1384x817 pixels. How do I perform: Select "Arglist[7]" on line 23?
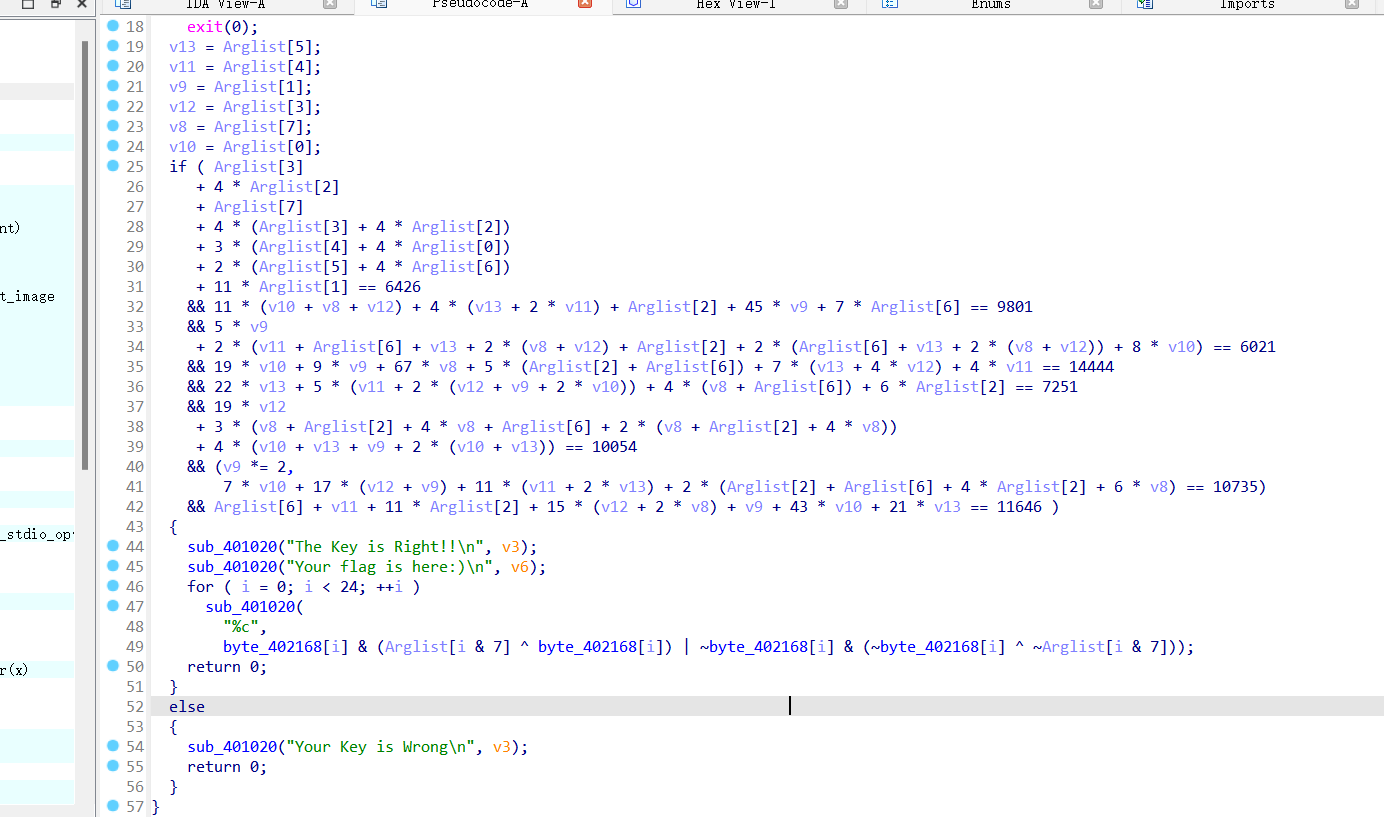[x=259, y=127]
